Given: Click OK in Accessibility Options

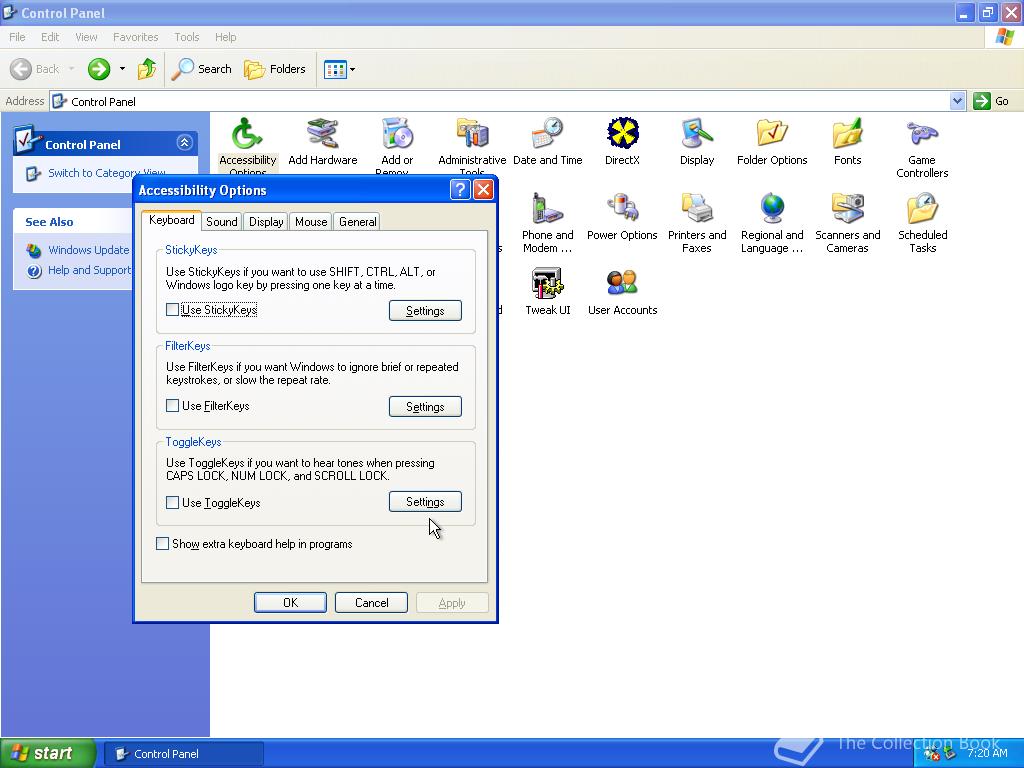Looking at the screenshot, I should pyautogui.click(x=291, y=603).
